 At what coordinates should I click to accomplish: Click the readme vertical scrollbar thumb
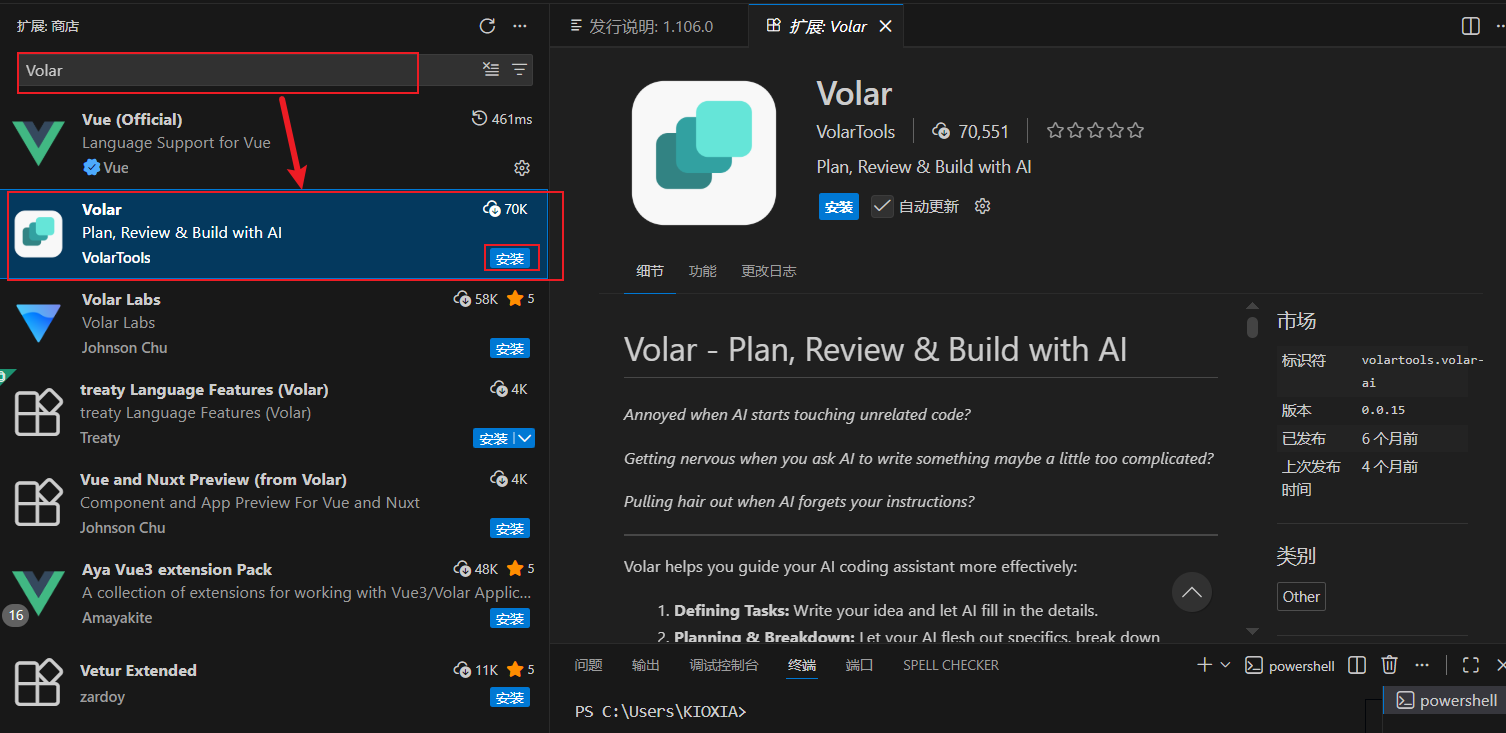[1252, 326]
